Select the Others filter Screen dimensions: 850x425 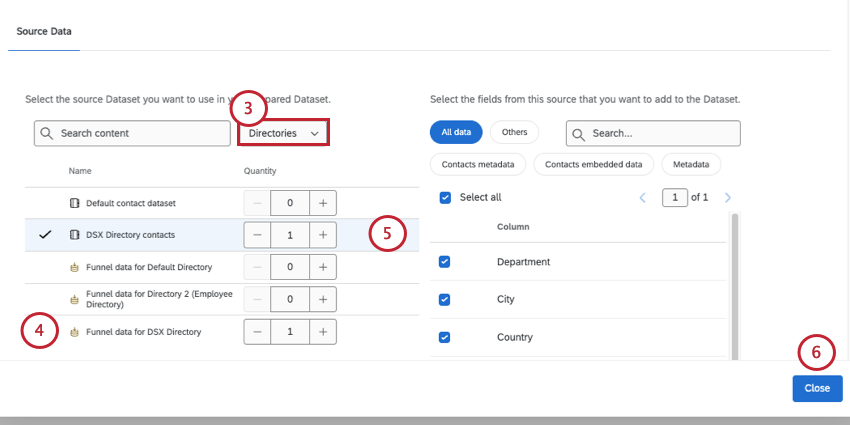tap(514, 132)
